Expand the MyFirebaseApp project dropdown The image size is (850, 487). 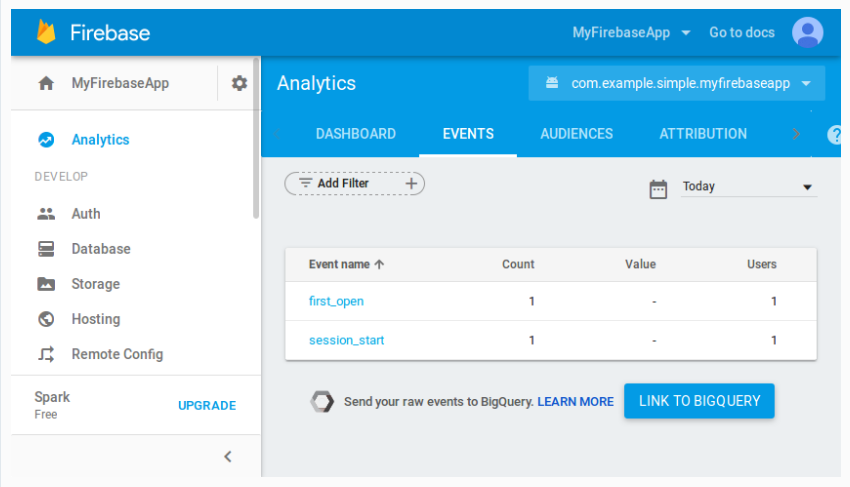pyautogui.click(x=631, y=32)
